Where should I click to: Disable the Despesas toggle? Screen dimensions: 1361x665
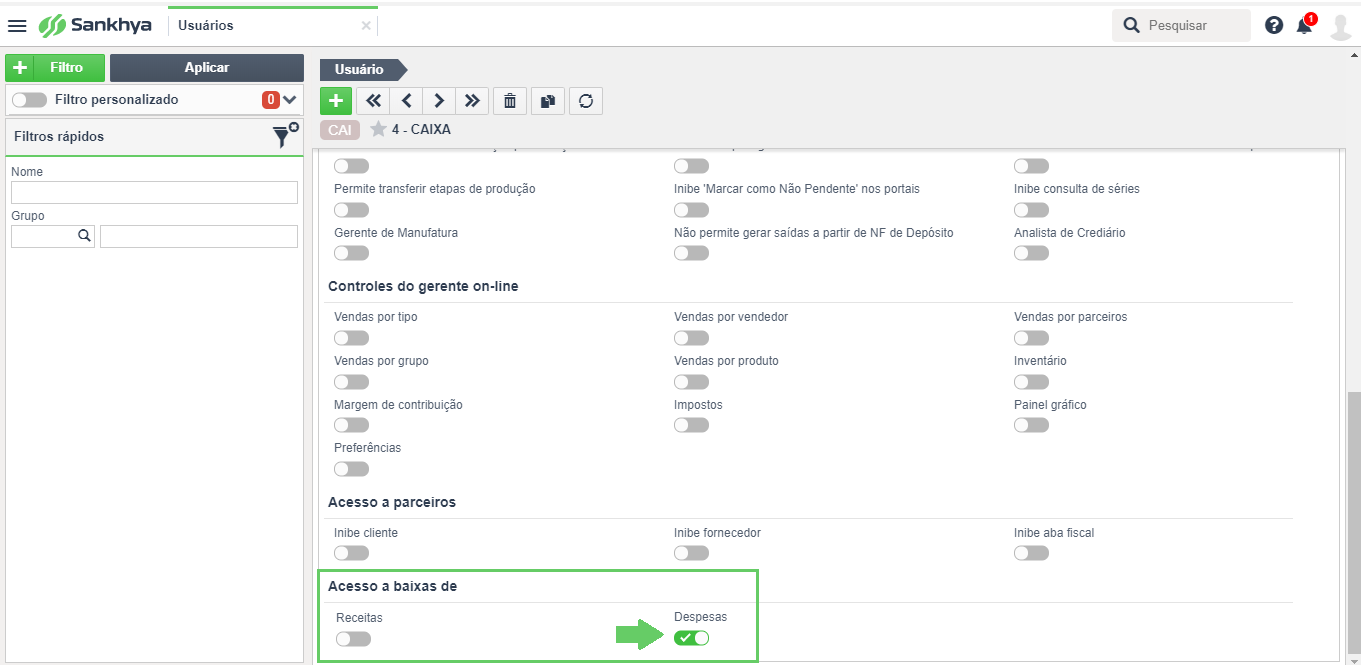(x=691, y=638)
